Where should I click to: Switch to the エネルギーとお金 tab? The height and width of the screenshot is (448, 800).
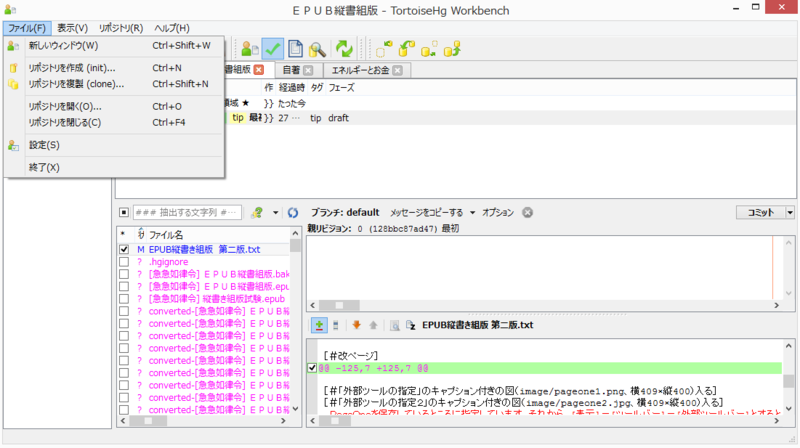(366, 70)
